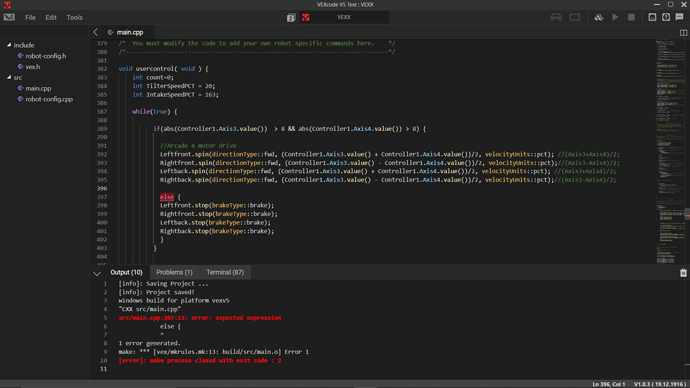Hide sidebar with the left arrow chevron

[95, 32]
